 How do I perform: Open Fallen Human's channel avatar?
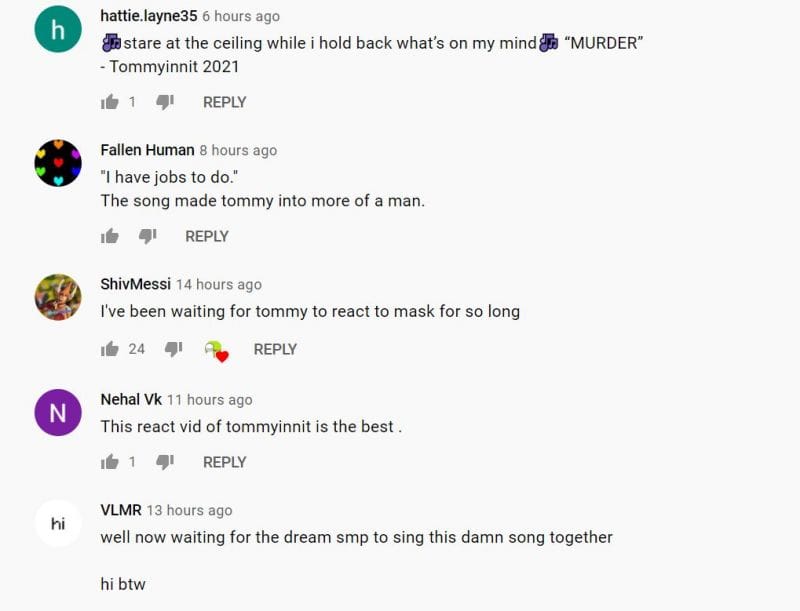pos(58,162)
